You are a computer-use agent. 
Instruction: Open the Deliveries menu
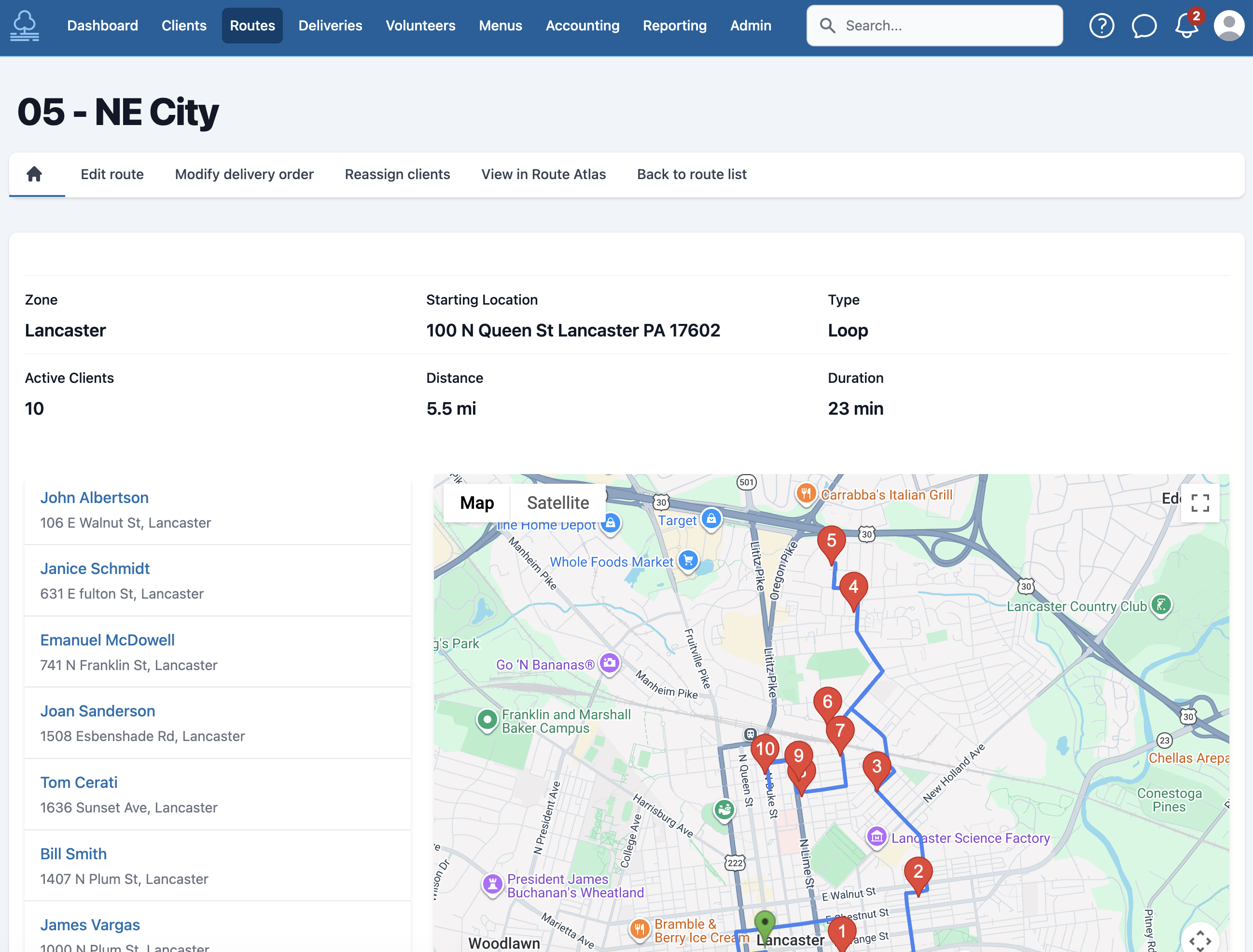pyautogui.click(x=330, y=26)
